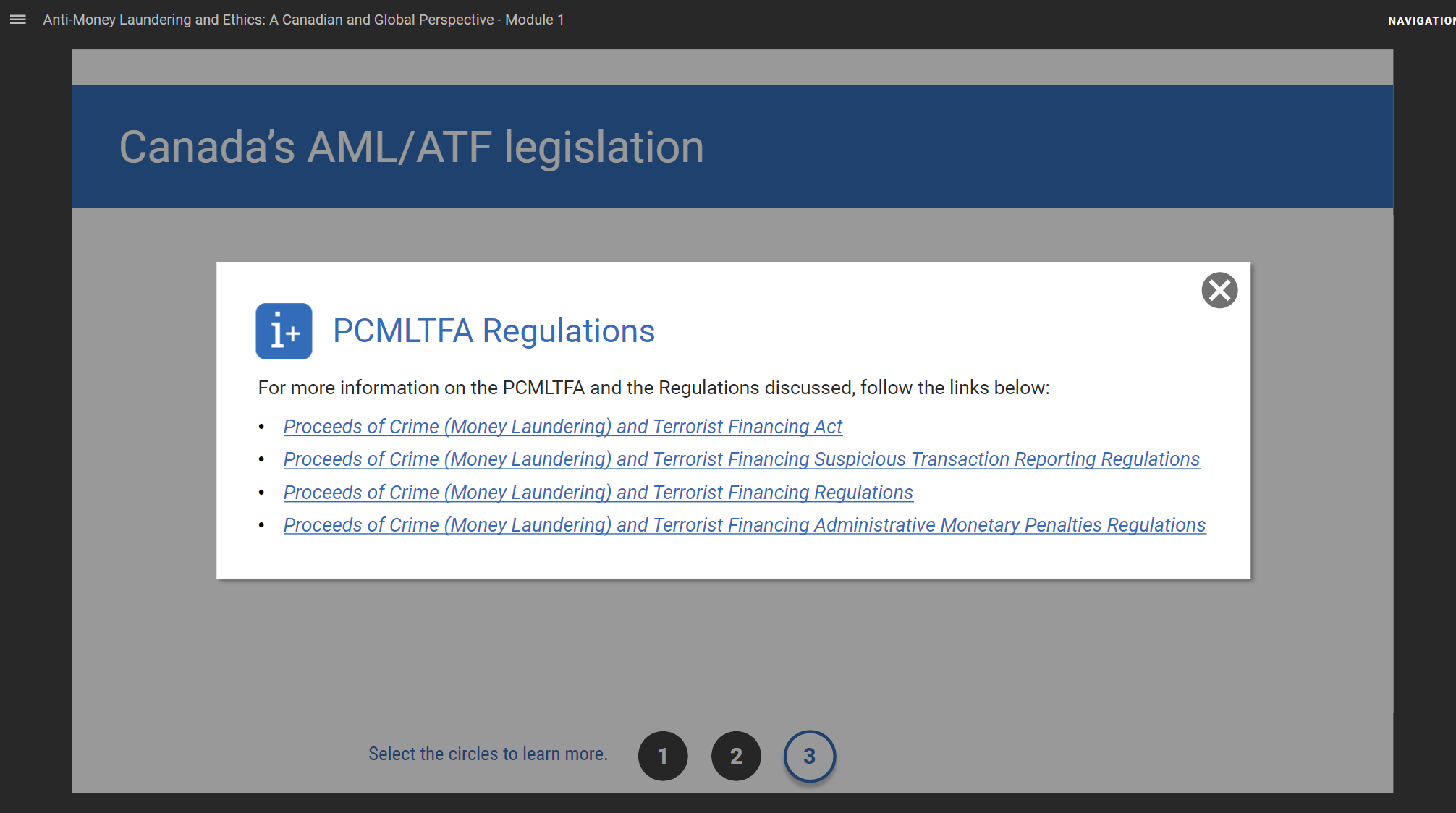Open the Proceeds of Crime Terrorist Financing Act link
The height and width of the screenshot is (813, 1456).
pyautogui.click(x=562, y=427)
